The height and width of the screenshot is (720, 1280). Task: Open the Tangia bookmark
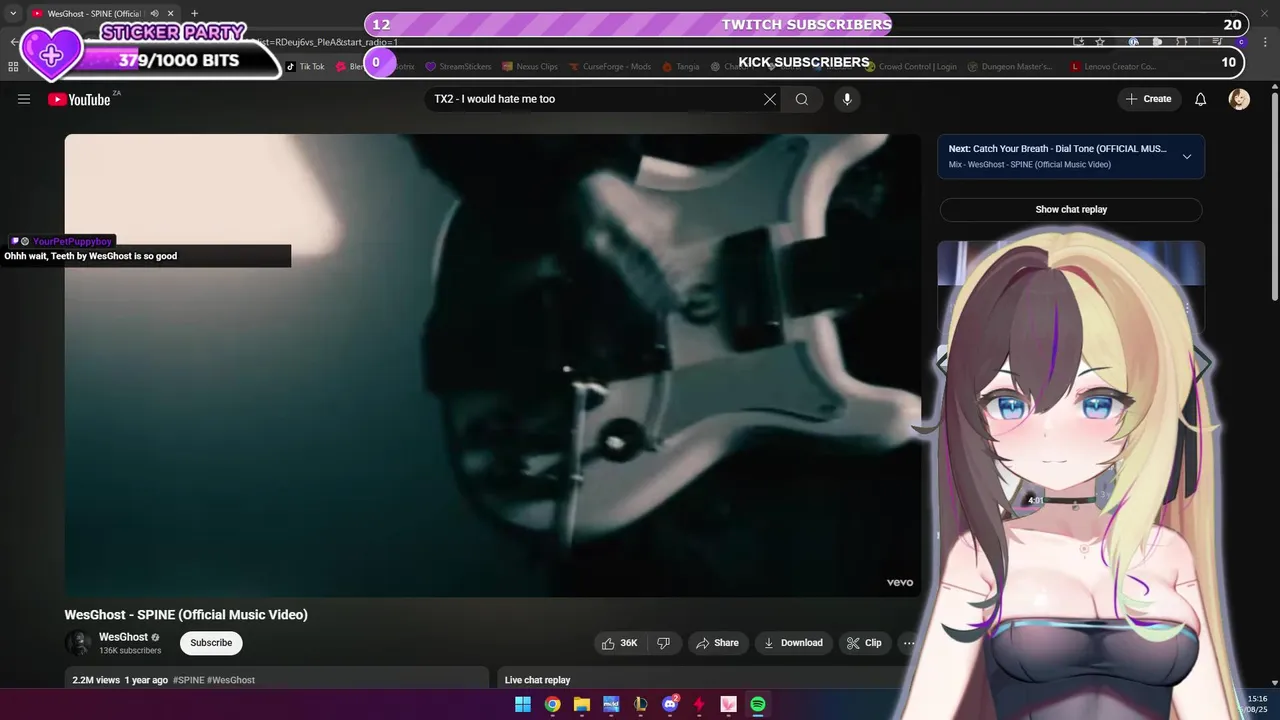point(681,67)
